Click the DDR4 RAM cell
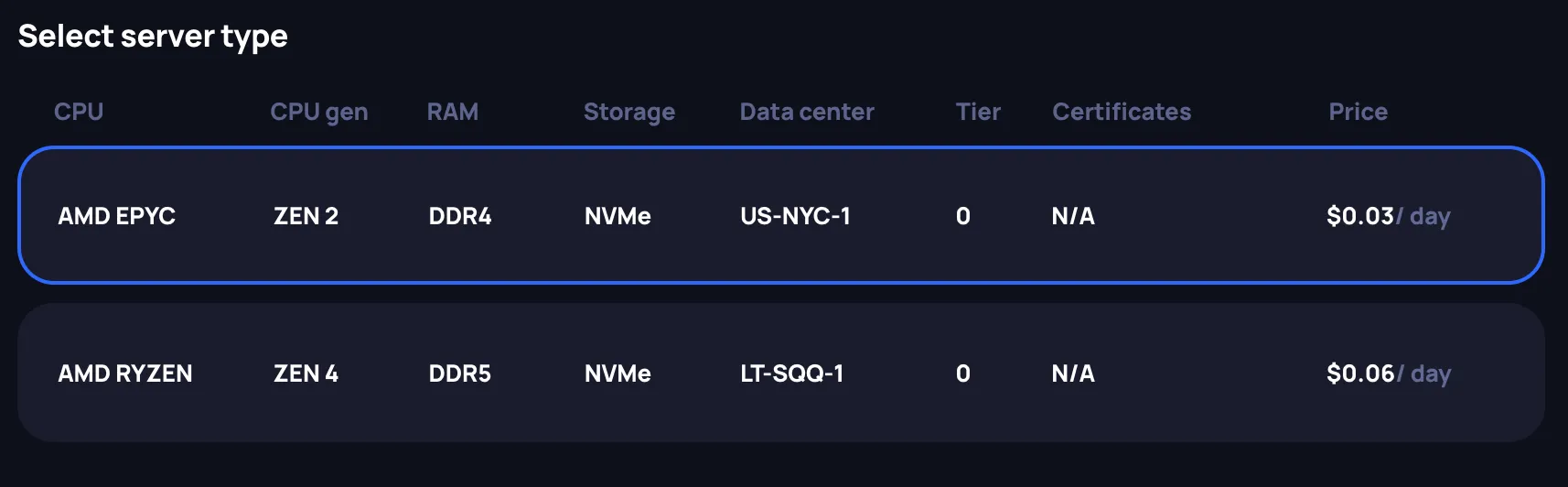Viewport: 1568px width, 487px height. [x=460, y=216]
